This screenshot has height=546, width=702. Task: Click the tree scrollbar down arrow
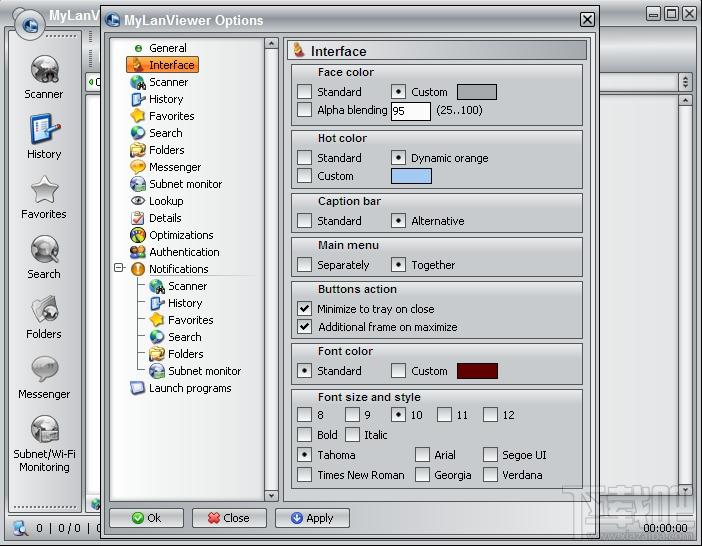[271, 495]
